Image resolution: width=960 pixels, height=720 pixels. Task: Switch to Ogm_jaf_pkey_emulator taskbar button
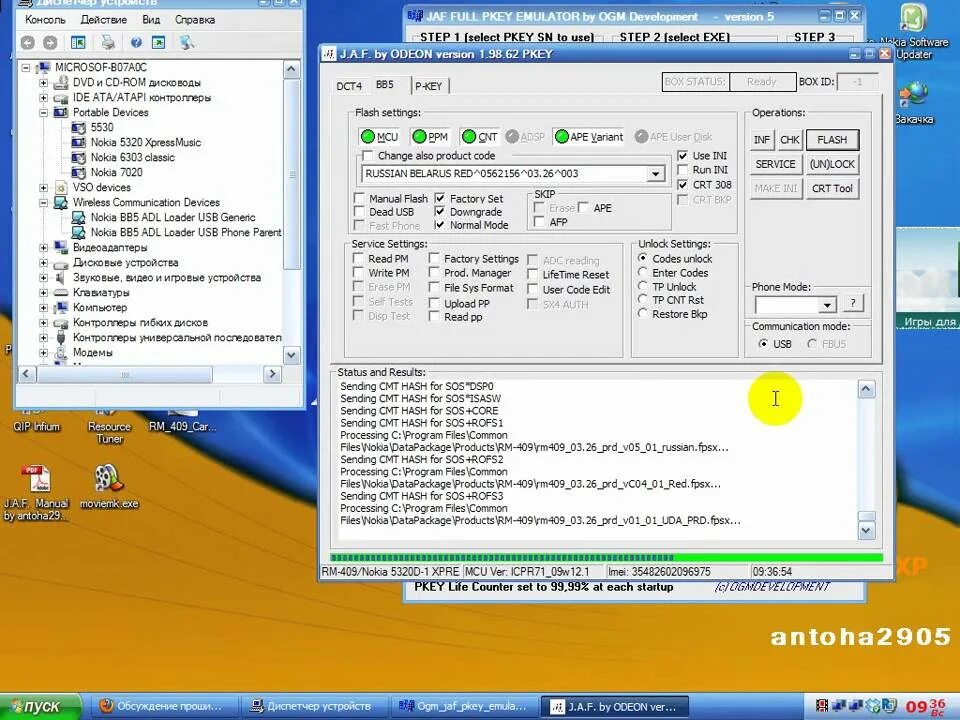(x=463, y=707)
